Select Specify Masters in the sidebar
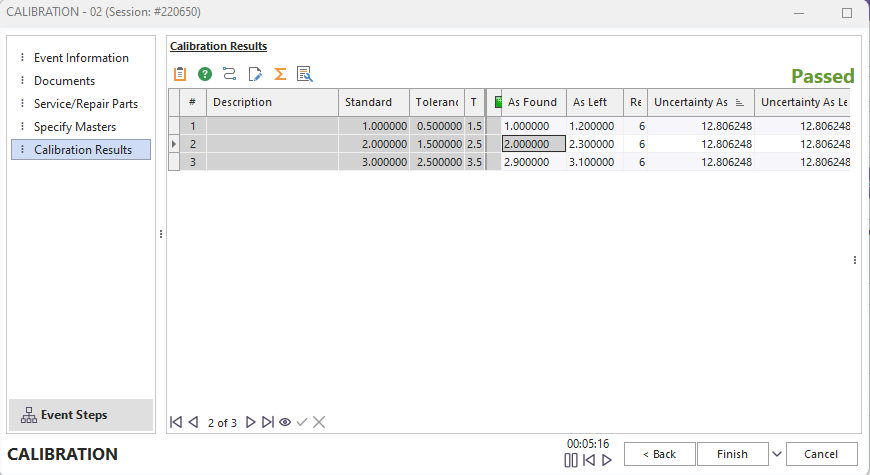The height and width of the screenshot is (475, 870). click(x=75, y=127)
